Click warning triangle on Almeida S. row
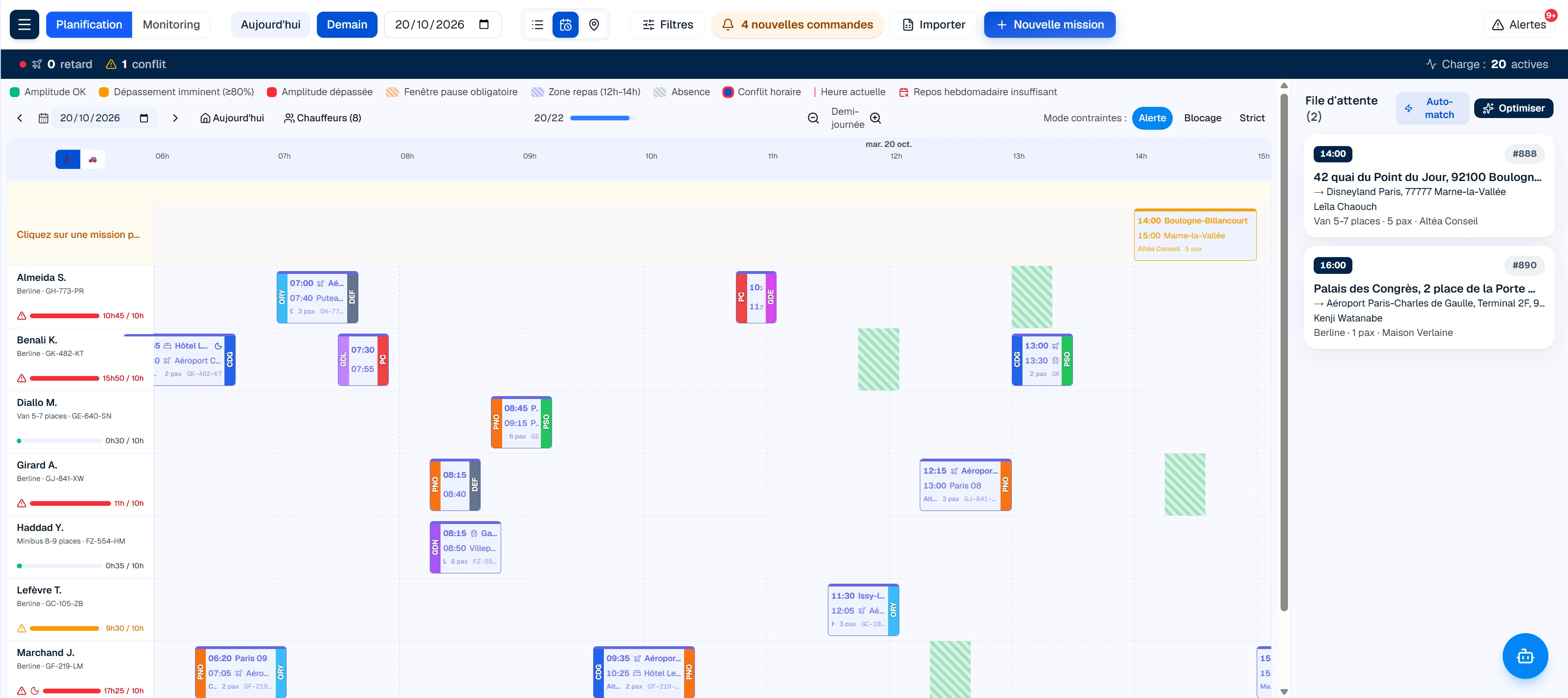The image size is (1568, 698). pyautogui.click(x=22, y=315)
